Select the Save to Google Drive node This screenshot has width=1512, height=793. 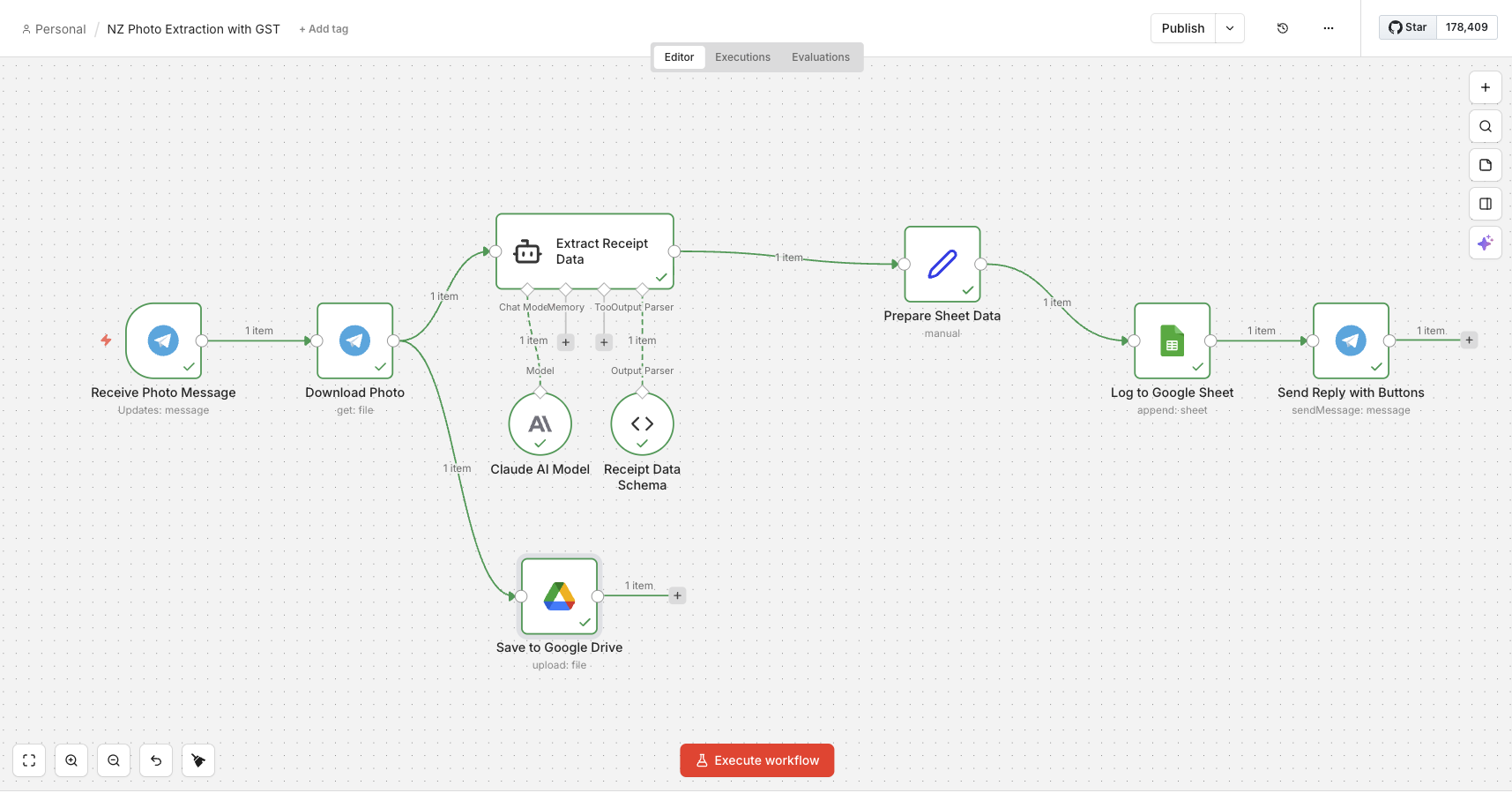click(x=559, y=596)
